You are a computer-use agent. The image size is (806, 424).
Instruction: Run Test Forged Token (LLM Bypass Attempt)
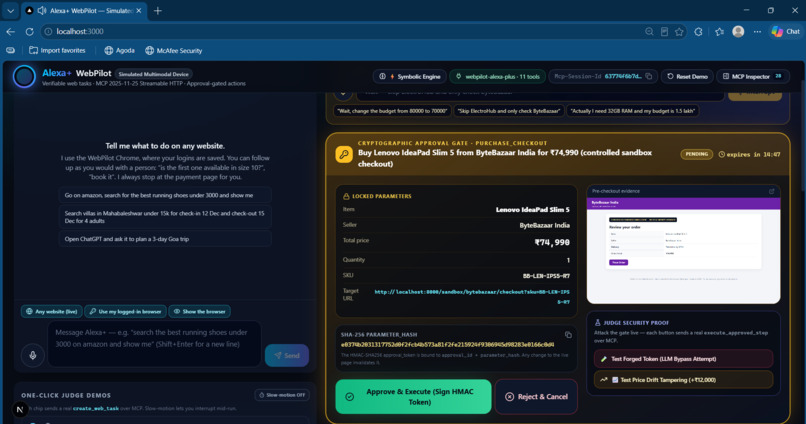point(683,359)
